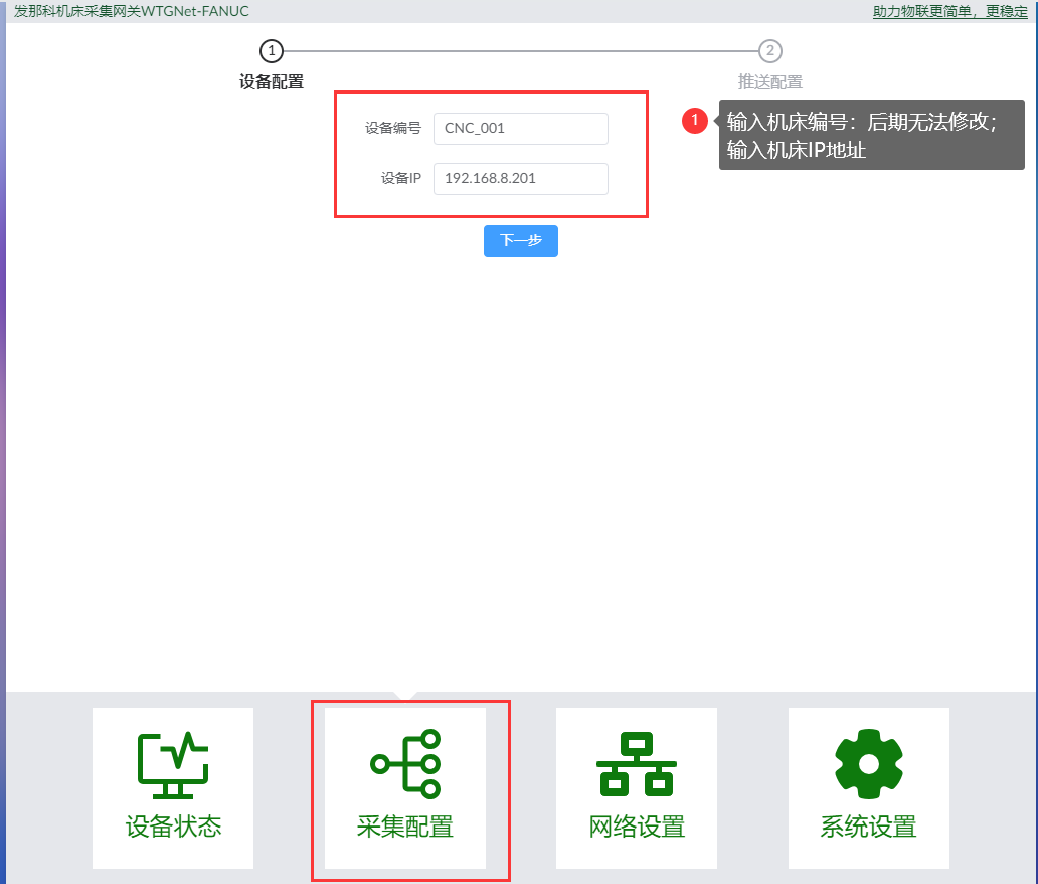Click the 系统设置 label text
The image size is (1038, 884).
tap(869, 826)
